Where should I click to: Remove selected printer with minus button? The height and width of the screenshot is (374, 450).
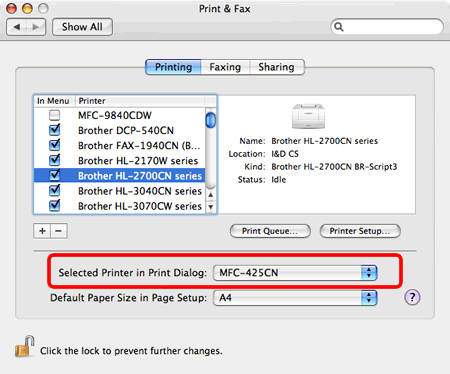point(59,231)
